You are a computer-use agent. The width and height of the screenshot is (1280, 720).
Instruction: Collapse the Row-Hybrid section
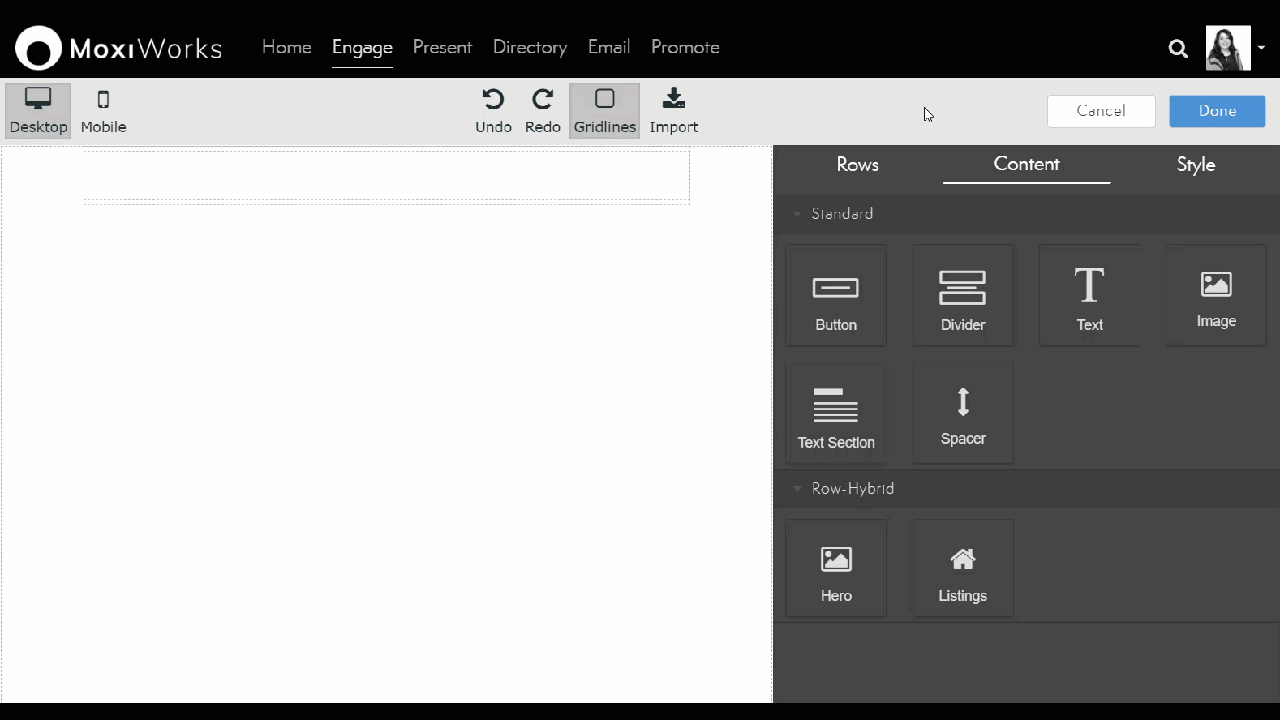(798, 489)
